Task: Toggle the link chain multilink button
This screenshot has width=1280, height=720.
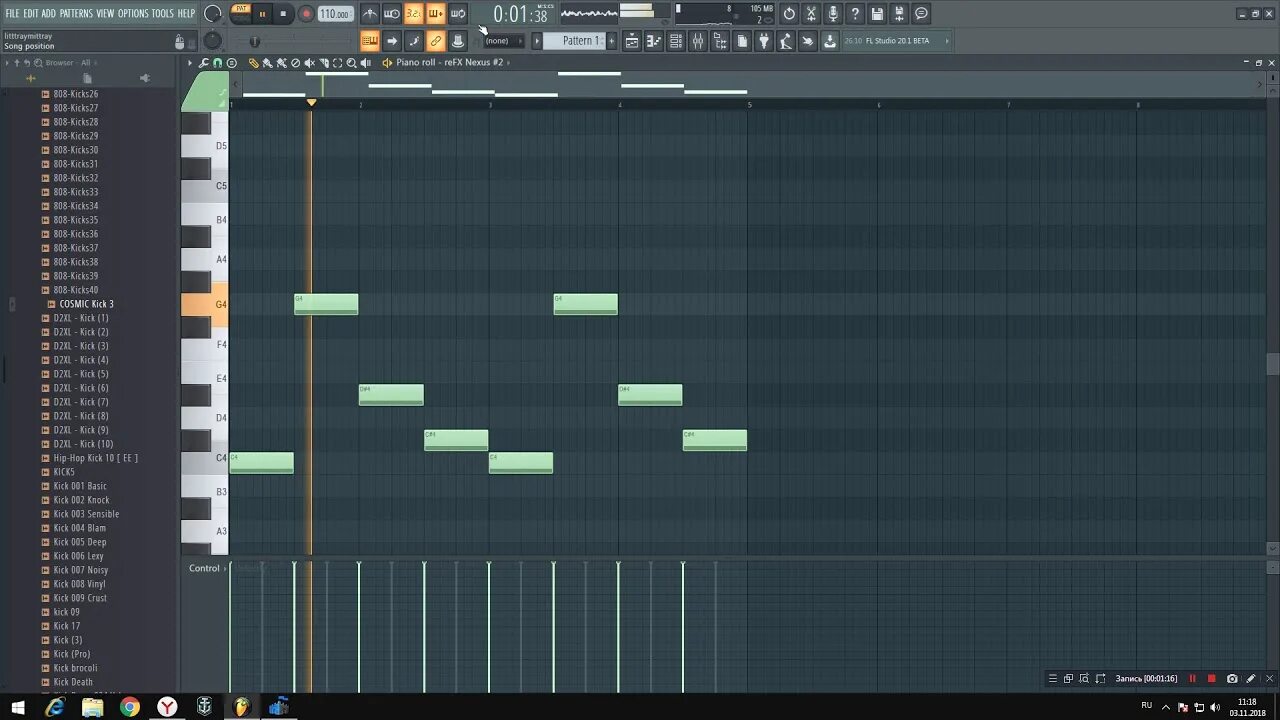Action: pyautogui.click(x=436, y=41)
